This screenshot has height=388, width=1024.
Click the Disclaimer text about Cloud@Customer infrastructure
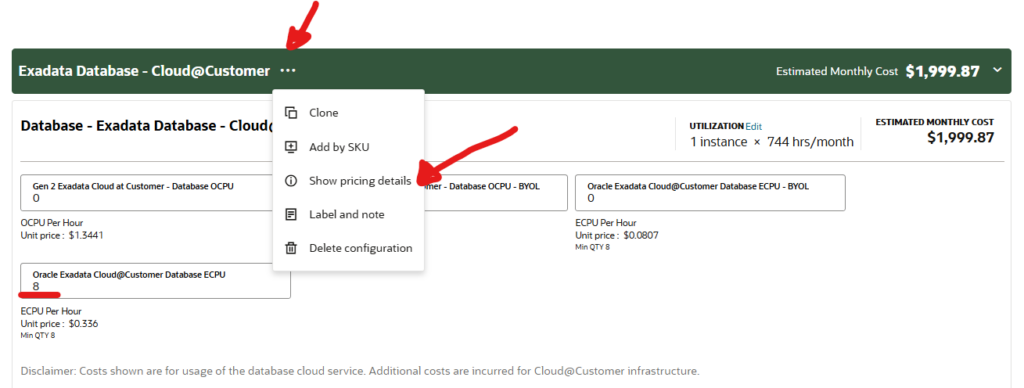click(x=360, y=371)
